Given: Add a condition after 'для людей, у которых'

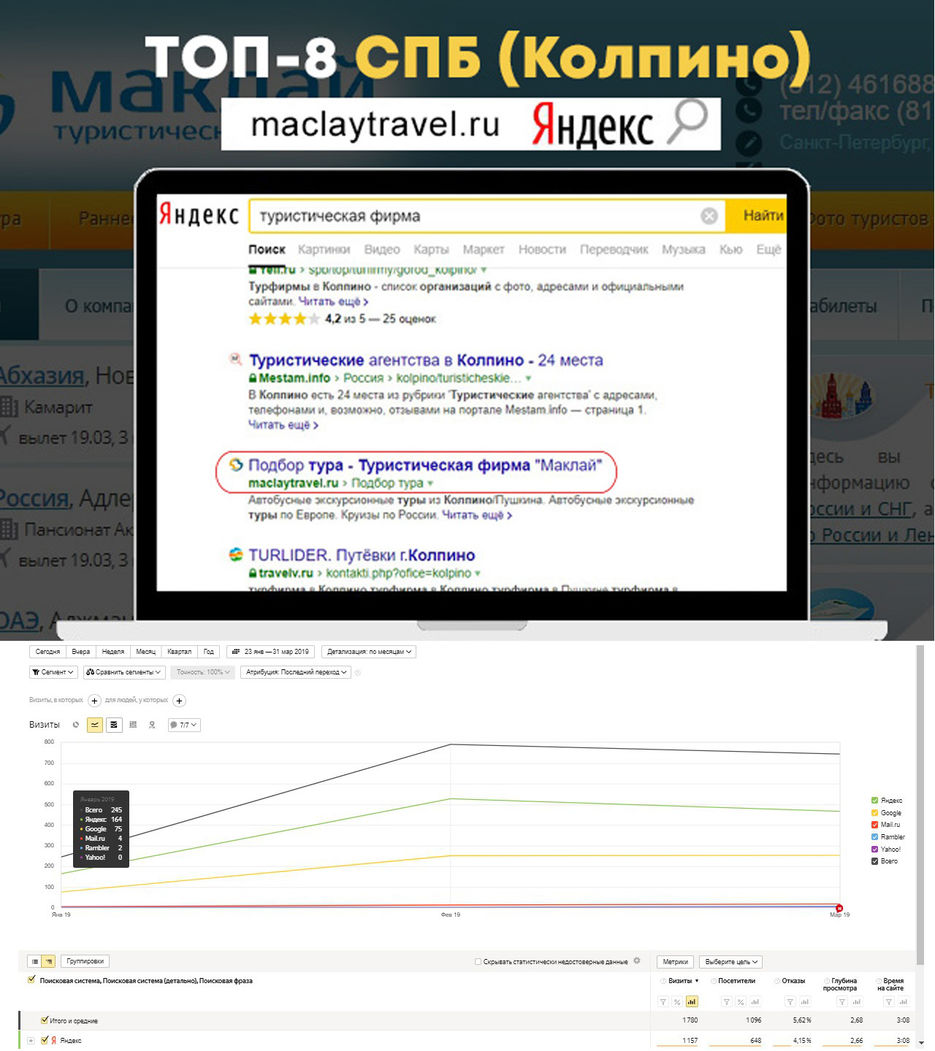Looking at the screenshot, I should 179,700.
